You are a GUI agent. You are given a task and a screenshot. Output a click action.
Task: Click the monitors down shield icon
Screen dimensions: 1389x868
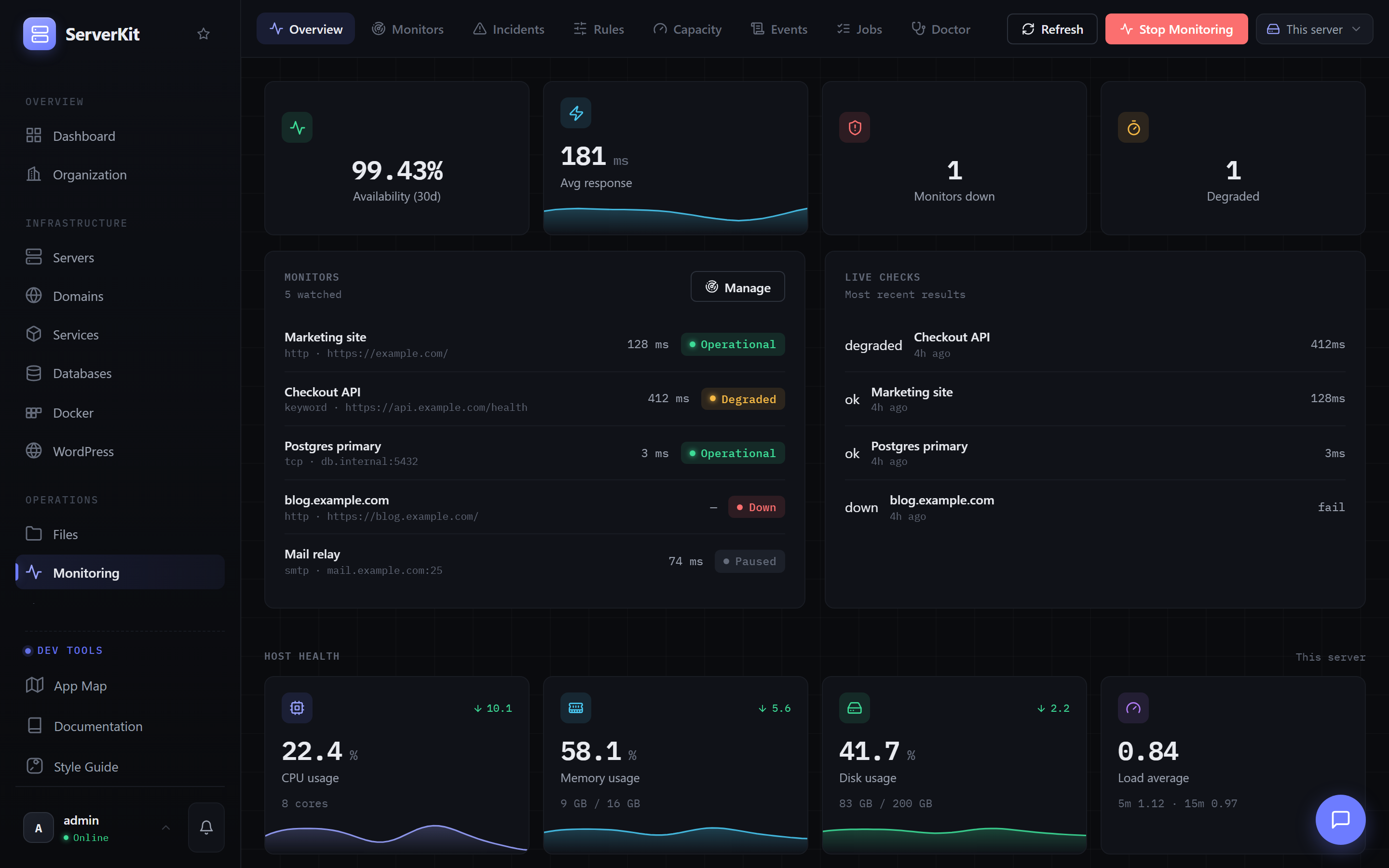coord(855,127)
